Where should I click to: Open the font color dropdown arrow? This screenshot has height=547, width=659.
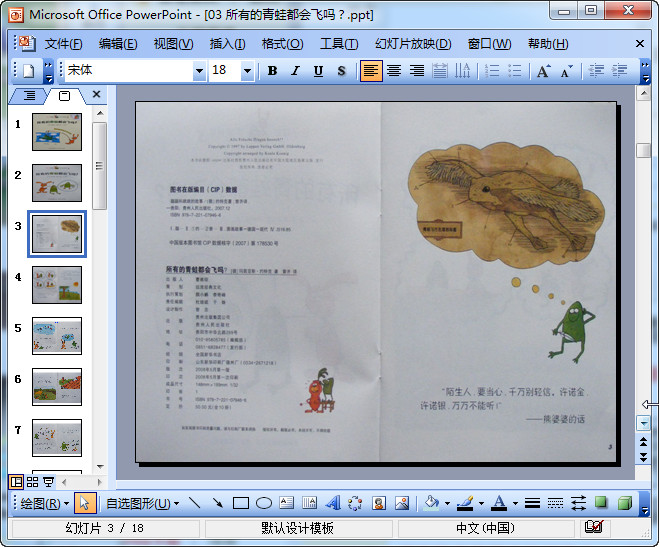coord(515,503)
